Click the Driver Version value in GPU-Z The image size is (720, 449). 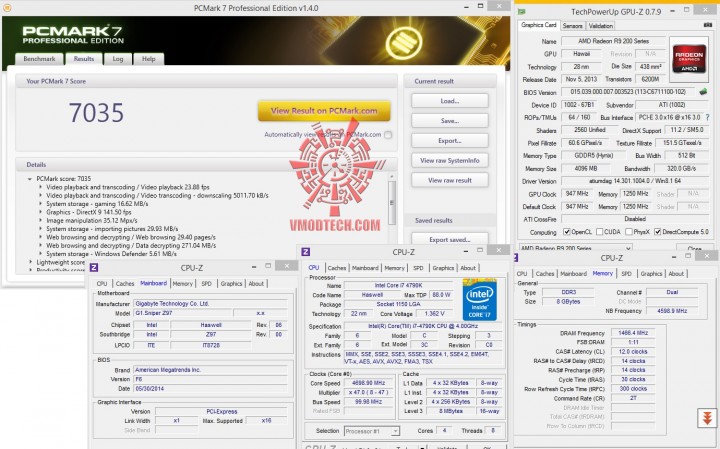[634, 181]
